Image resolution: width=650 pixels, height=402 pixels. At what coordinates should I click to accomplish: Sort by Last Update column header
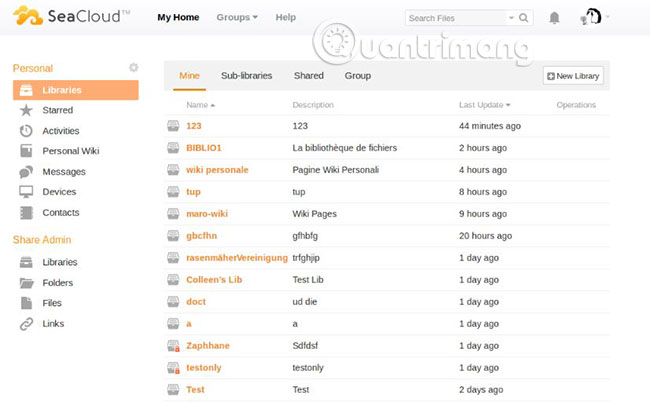coord(485,105)
